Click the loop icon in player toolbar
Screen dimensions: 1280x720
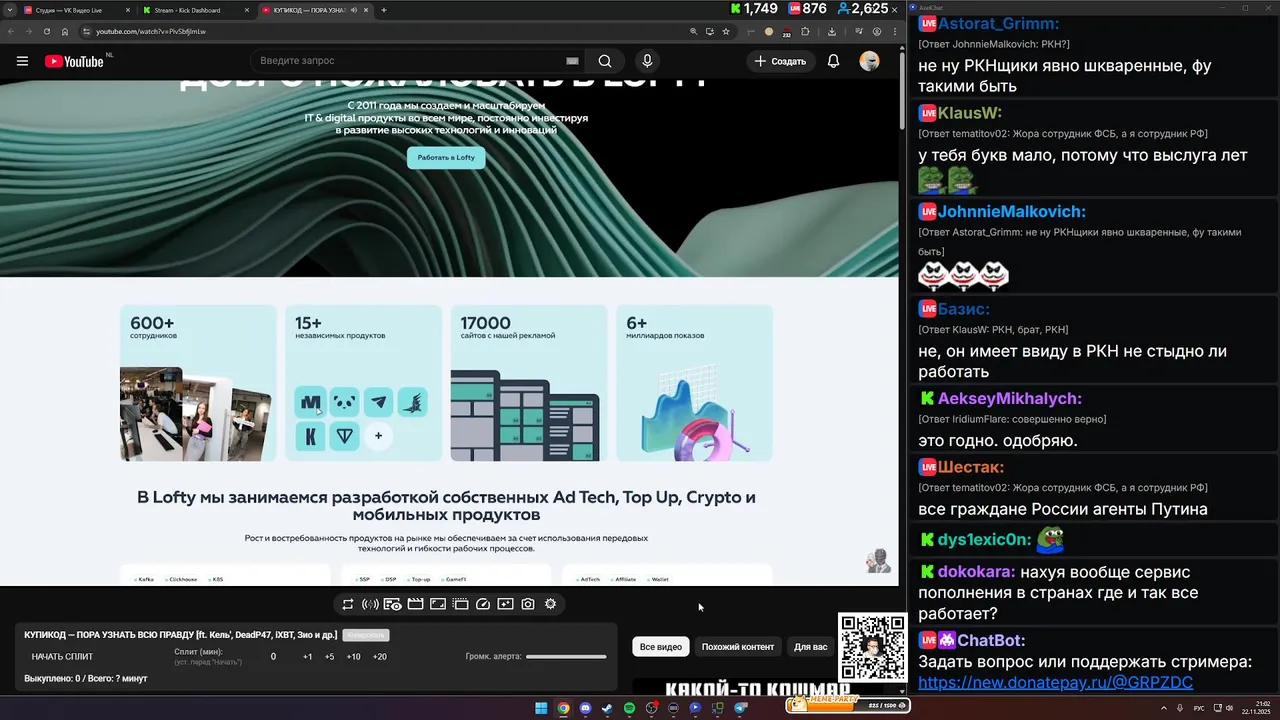[x=347, y=604]
